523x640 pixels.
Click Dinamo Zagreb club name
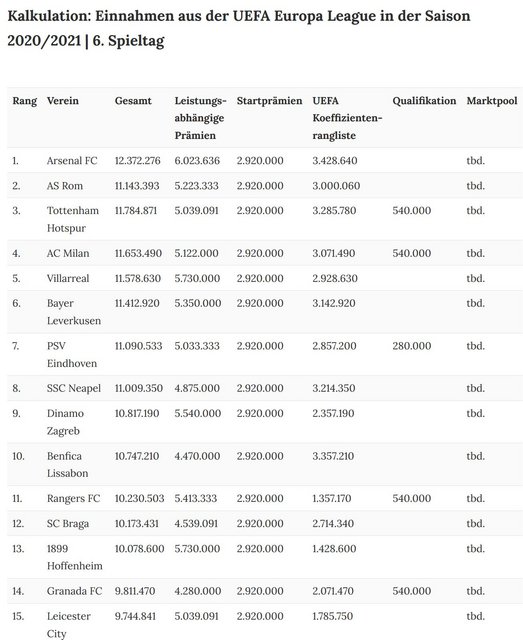click(65, 422)
